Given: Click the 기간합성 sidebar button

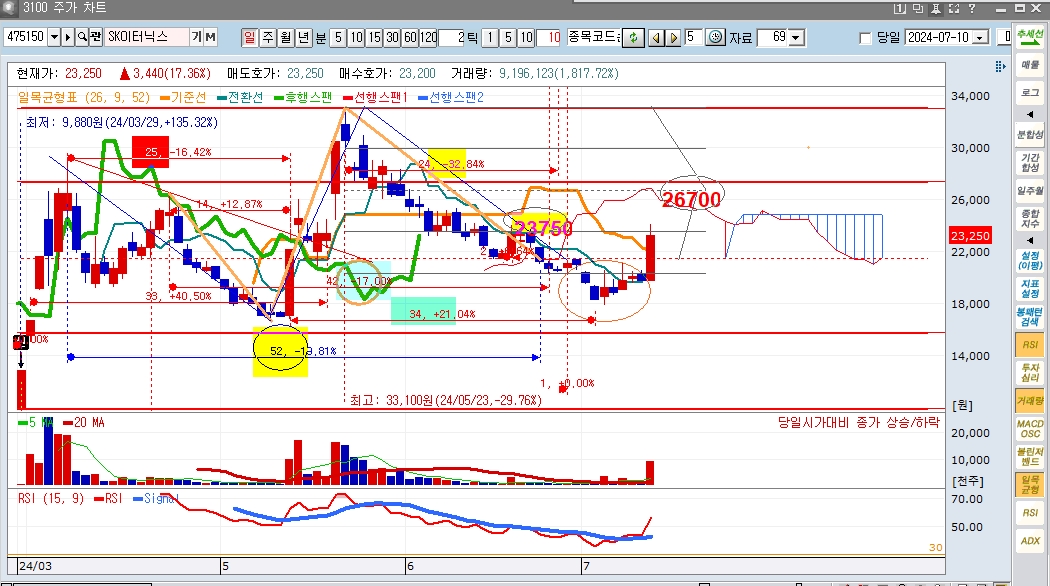Looking at the screenshot, I should [x=1030, y=162].
